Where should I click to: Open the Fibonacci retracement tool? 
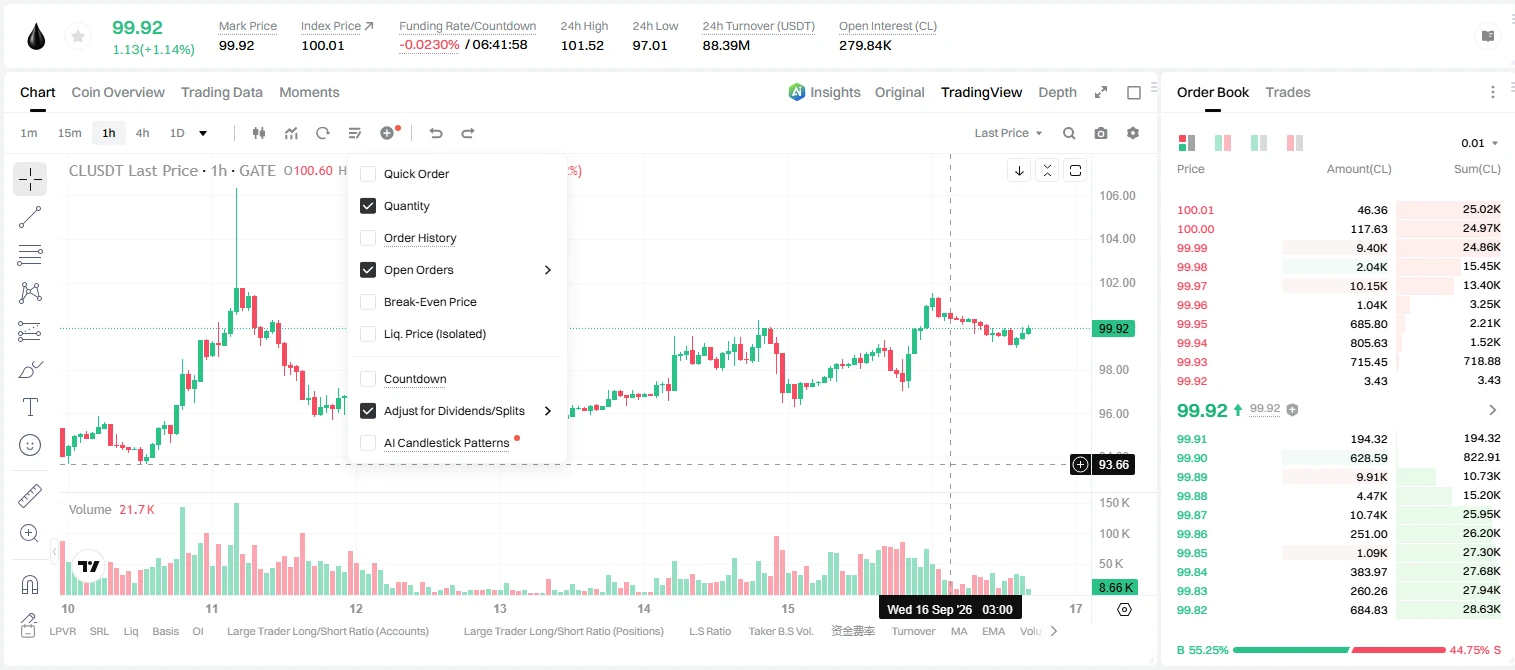click(x=30, y=255)
